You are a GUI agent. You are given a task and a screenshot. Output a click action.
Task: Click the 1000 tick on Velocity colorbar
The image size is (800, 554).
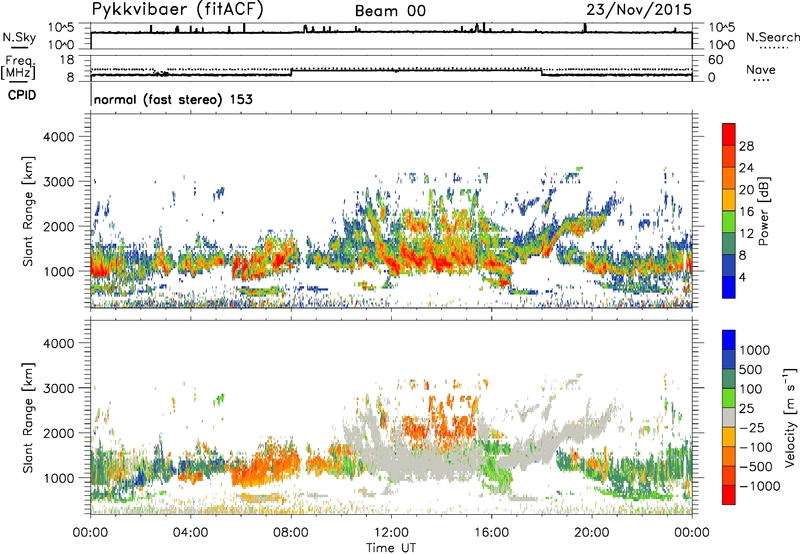point(755,350)
